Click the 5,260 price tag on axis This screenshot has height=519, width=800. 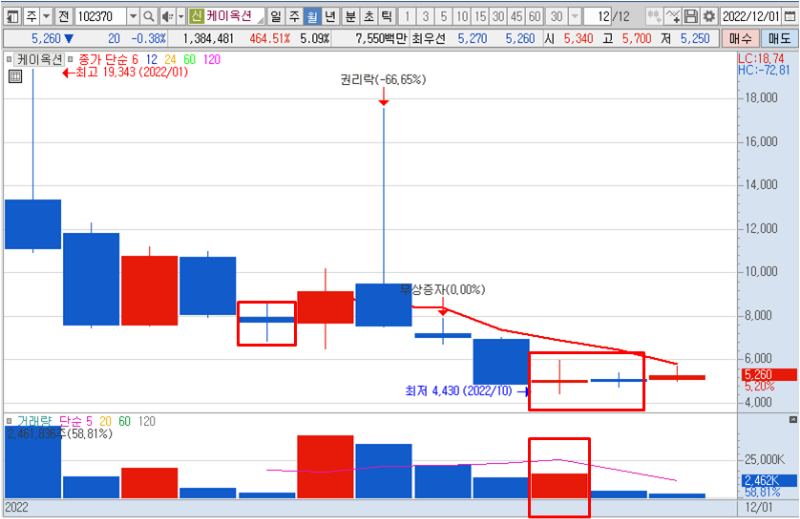768,375
